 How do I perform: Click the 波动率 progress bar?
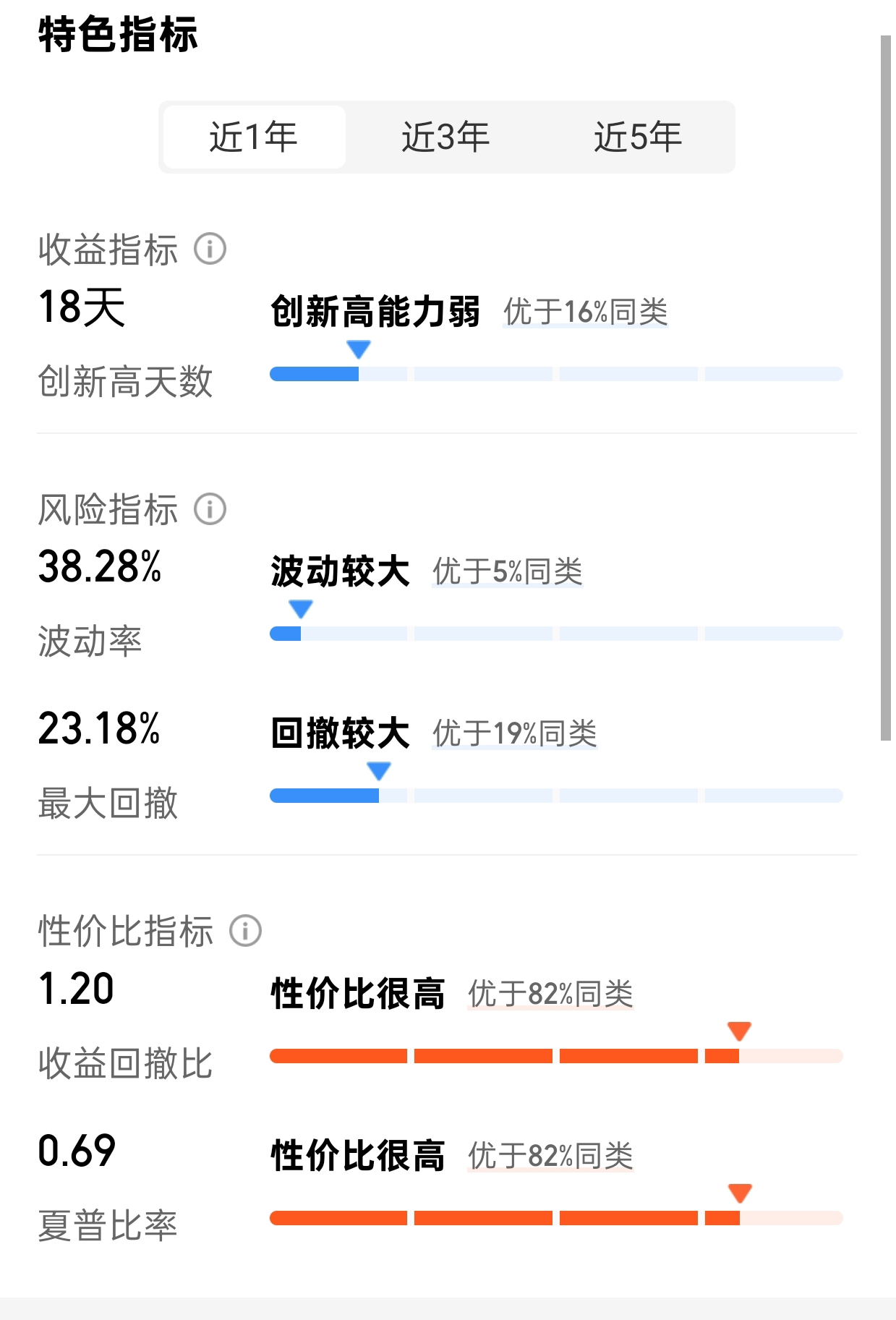[556, 634]
